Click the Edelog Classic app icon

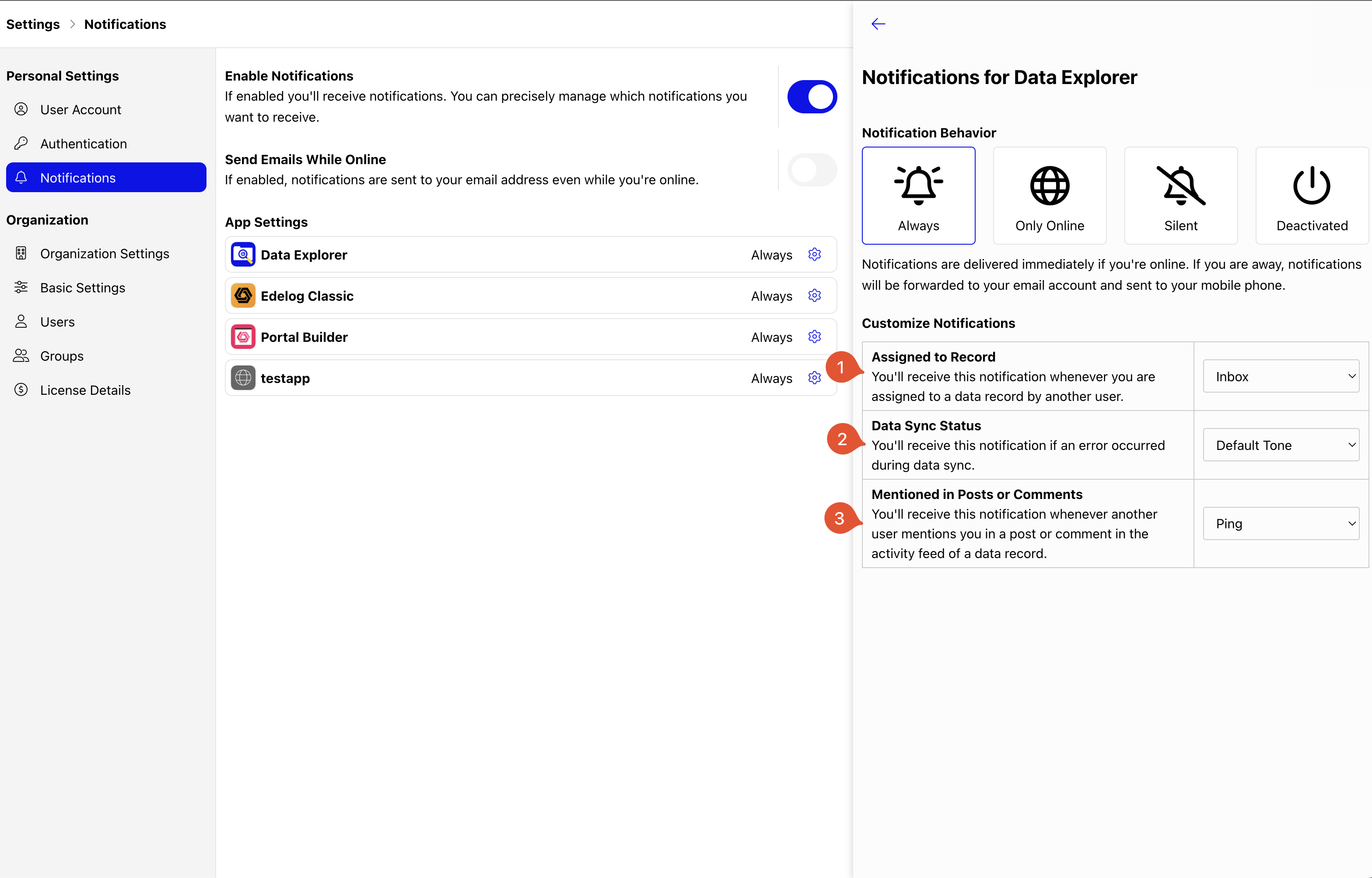click(x=243, y=295)
